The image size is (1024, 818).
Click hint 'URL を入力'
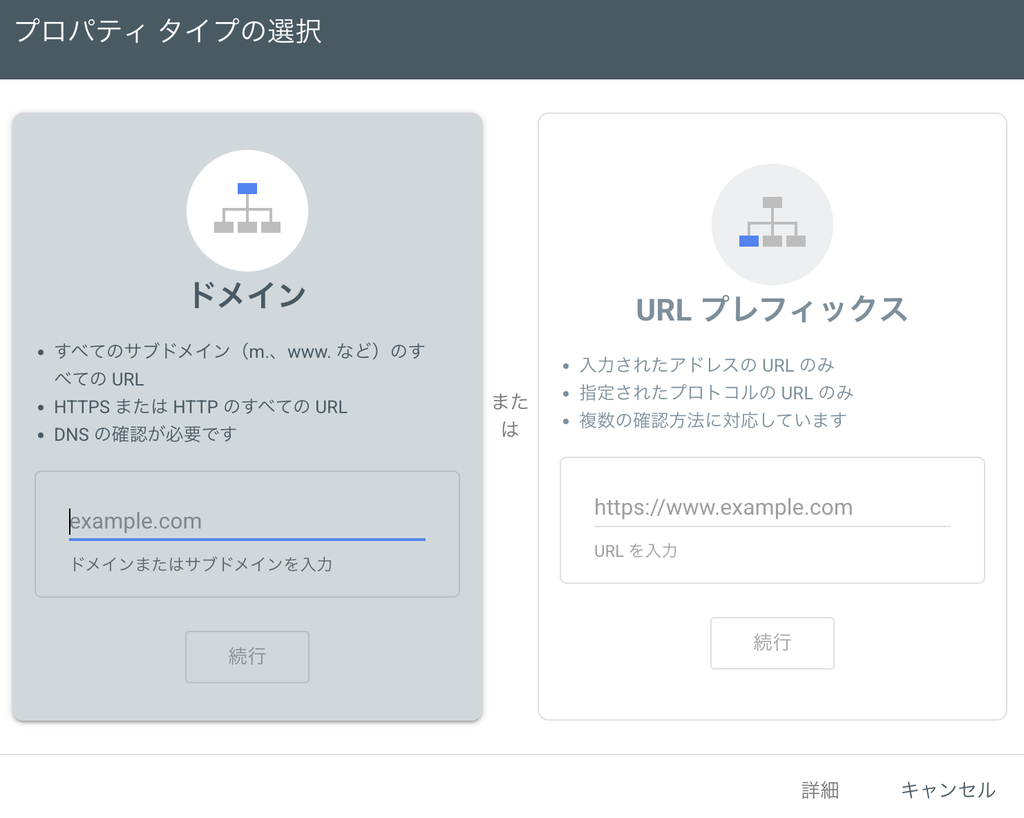point(635,551)
